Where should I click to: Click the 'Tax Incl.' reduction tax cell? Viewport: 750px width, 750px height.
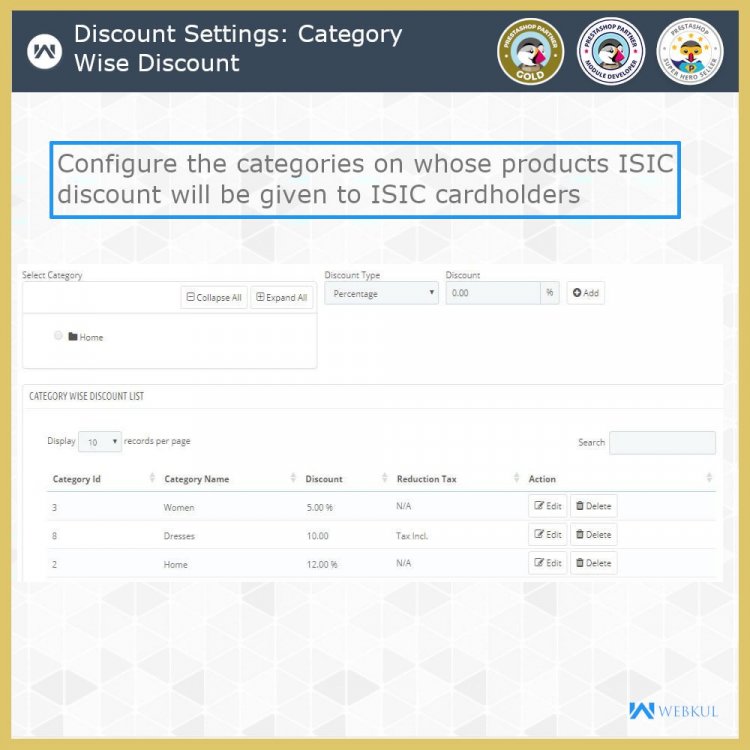pos(412,536)
